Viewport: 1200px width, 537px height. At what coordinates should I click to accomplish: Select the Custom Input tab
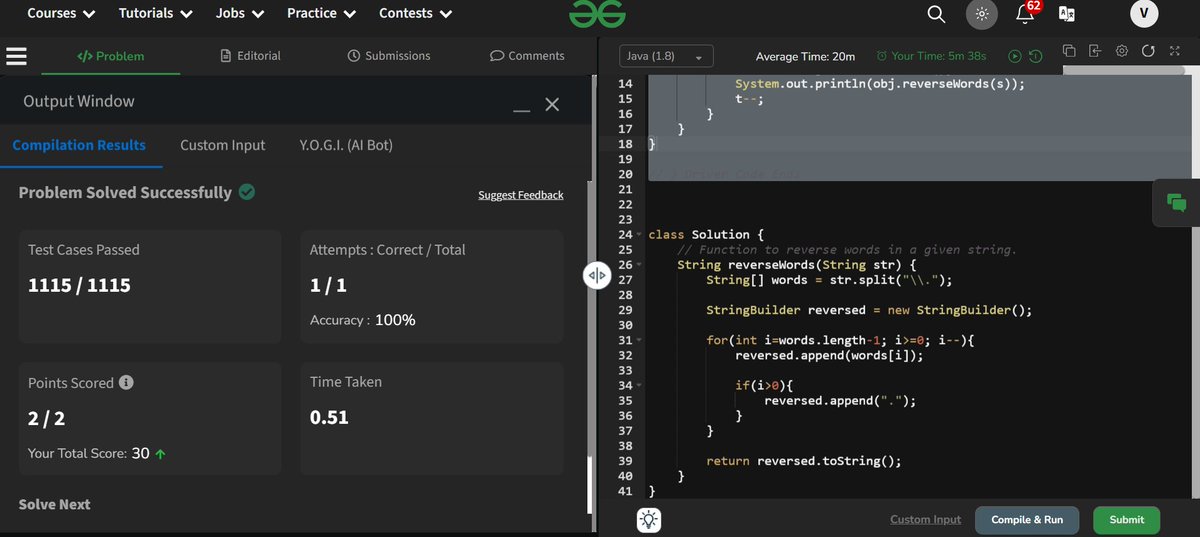(223, 145)
